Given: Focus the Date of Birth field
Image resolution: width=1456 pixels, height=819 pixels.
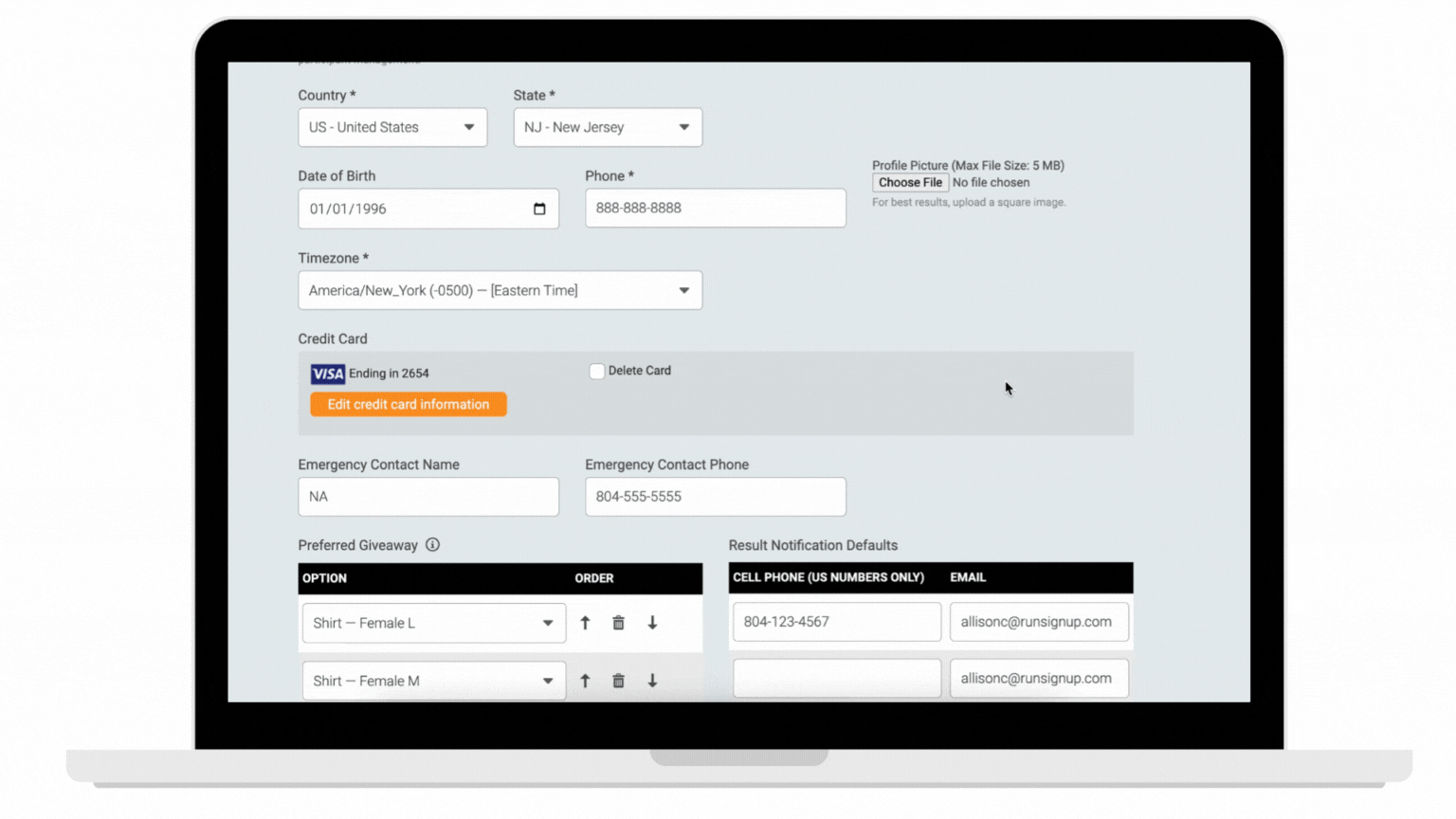Looking at the screenshot, I should click(x=428, y=209).
